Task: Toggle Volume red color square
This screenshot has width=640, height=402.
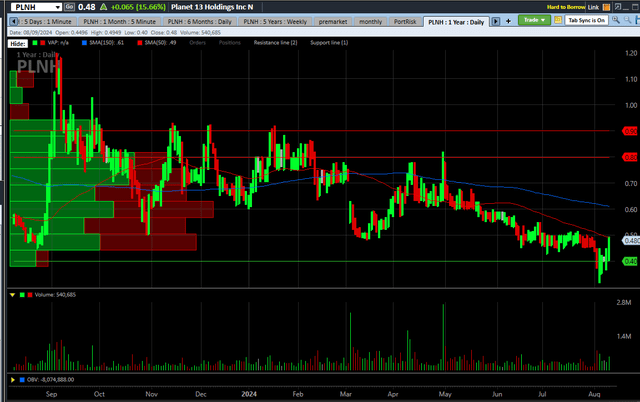Action: point(30,295)
